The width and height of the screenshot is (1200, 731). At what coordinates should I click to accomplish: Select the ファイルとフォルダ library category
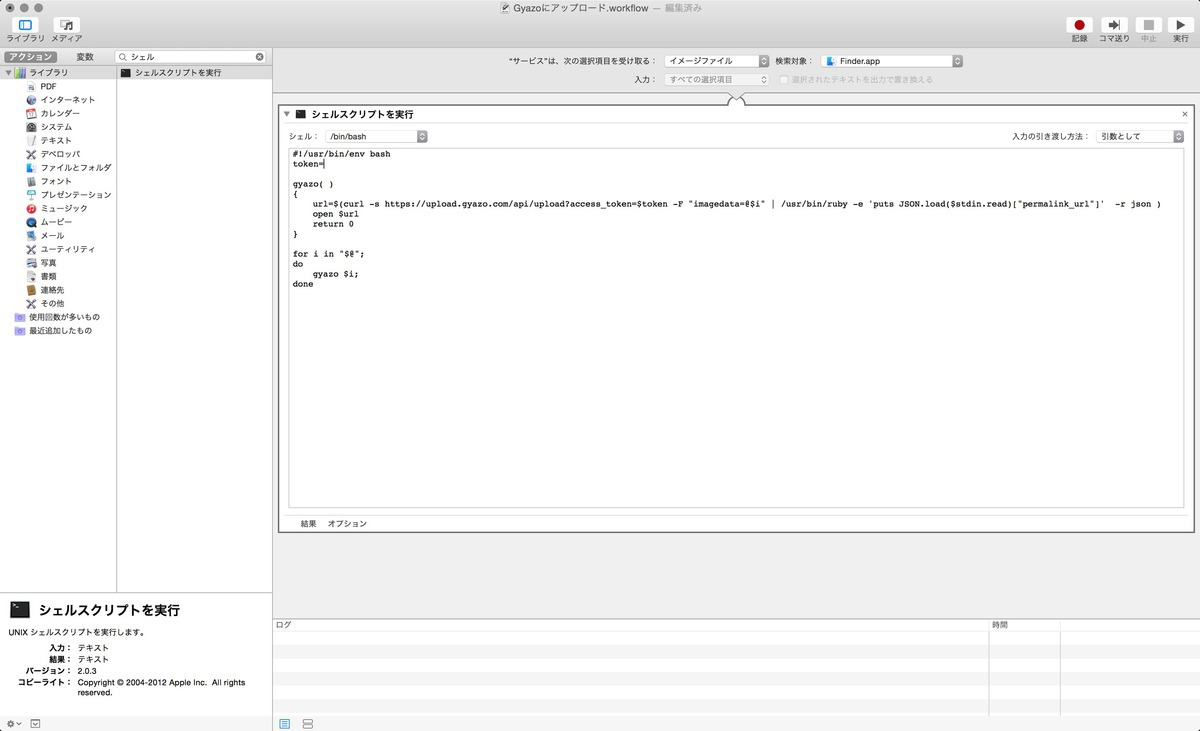(x=76, y=168)
